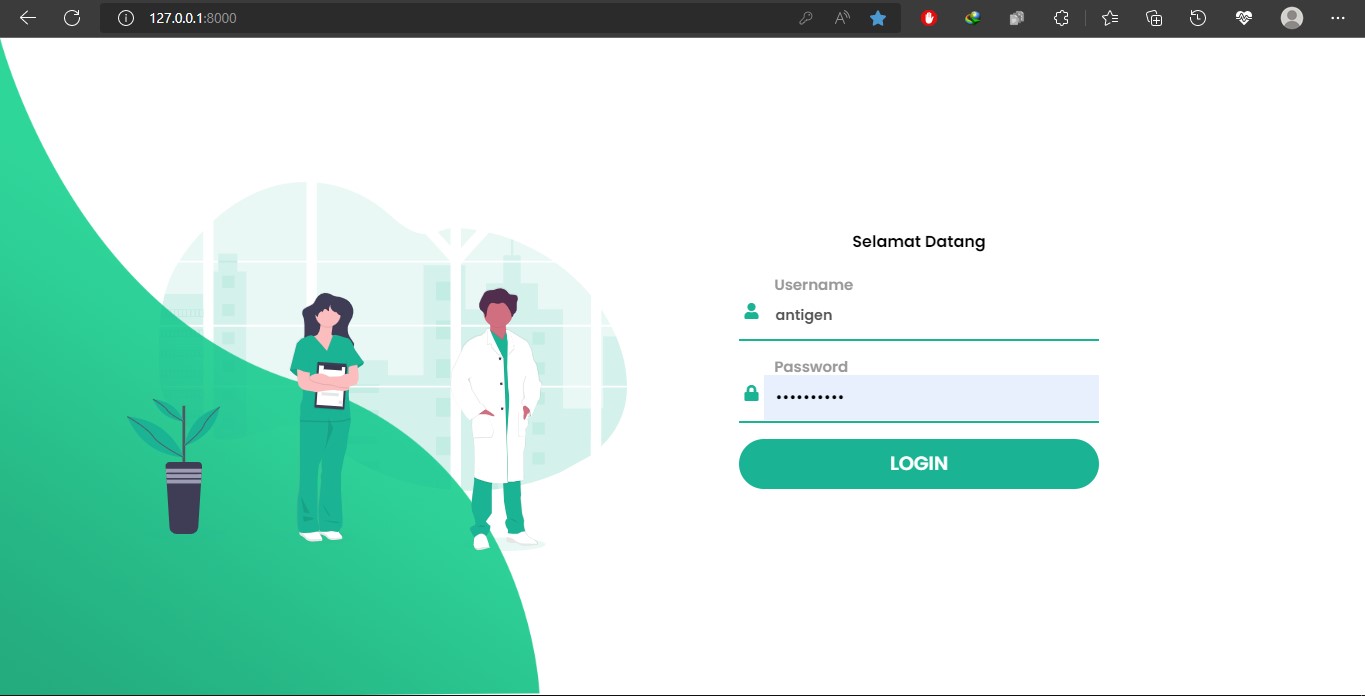Image resolution: width=1365 pixels, height=696 pixels.
Task: Click the user profile avatar
Action: point(1292,18)
